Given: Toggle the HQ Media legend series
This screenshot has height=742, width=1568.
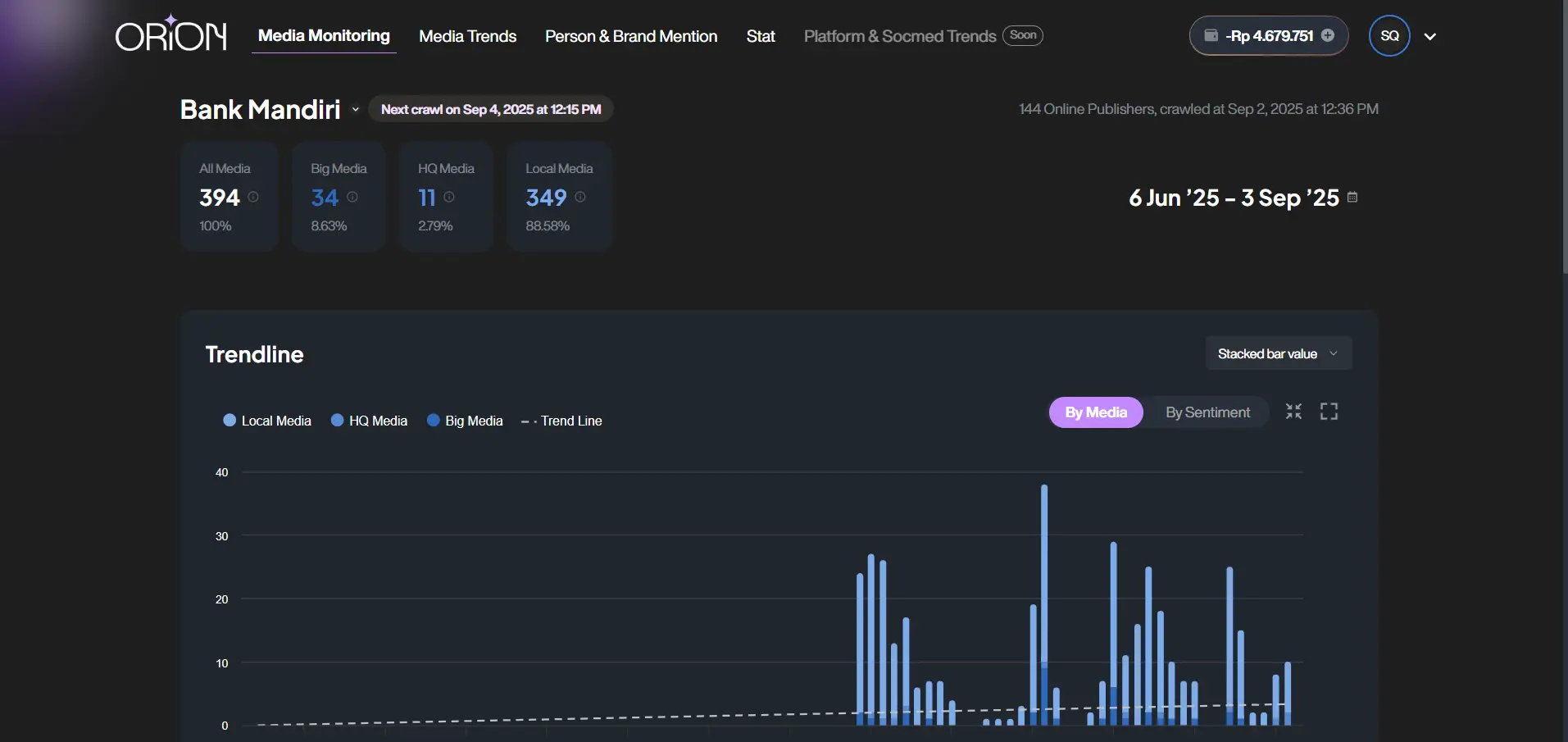Looking at the screenshot, I should 369,420.
